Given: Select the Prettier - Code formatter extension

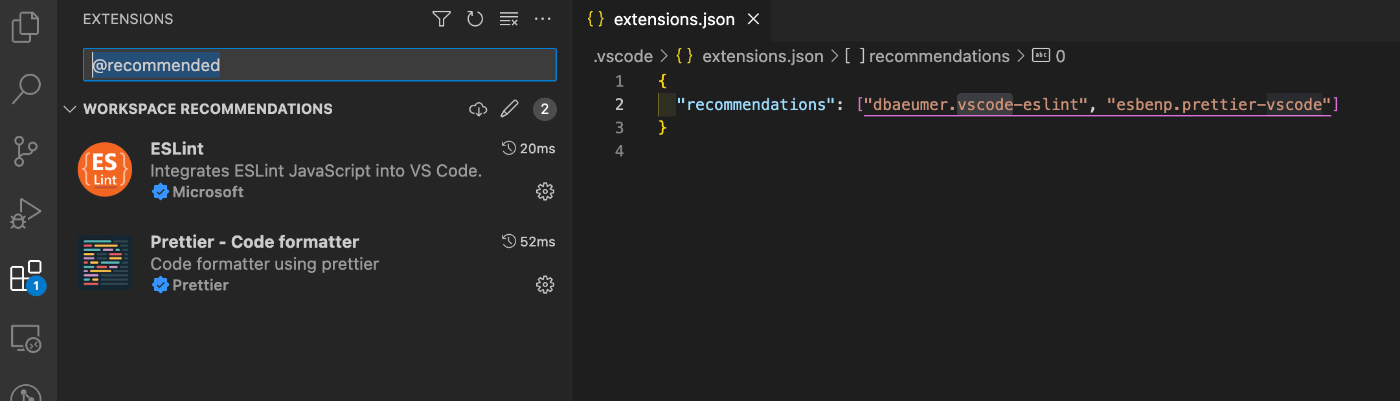Looking at the screenshot, I should point(254,242).
